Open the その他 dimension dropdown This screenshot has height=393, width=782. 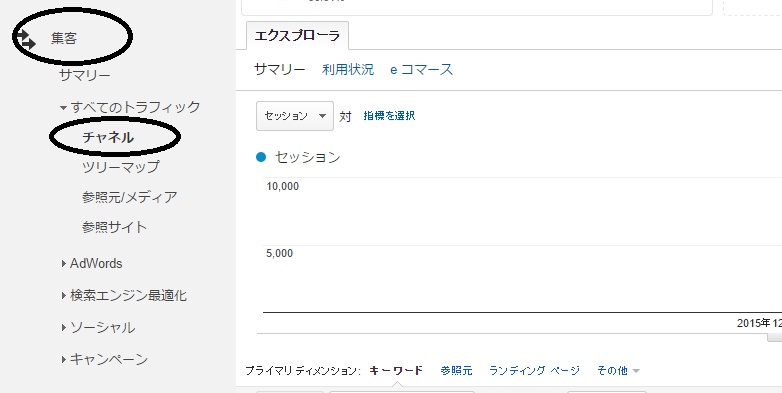[618, 371]
